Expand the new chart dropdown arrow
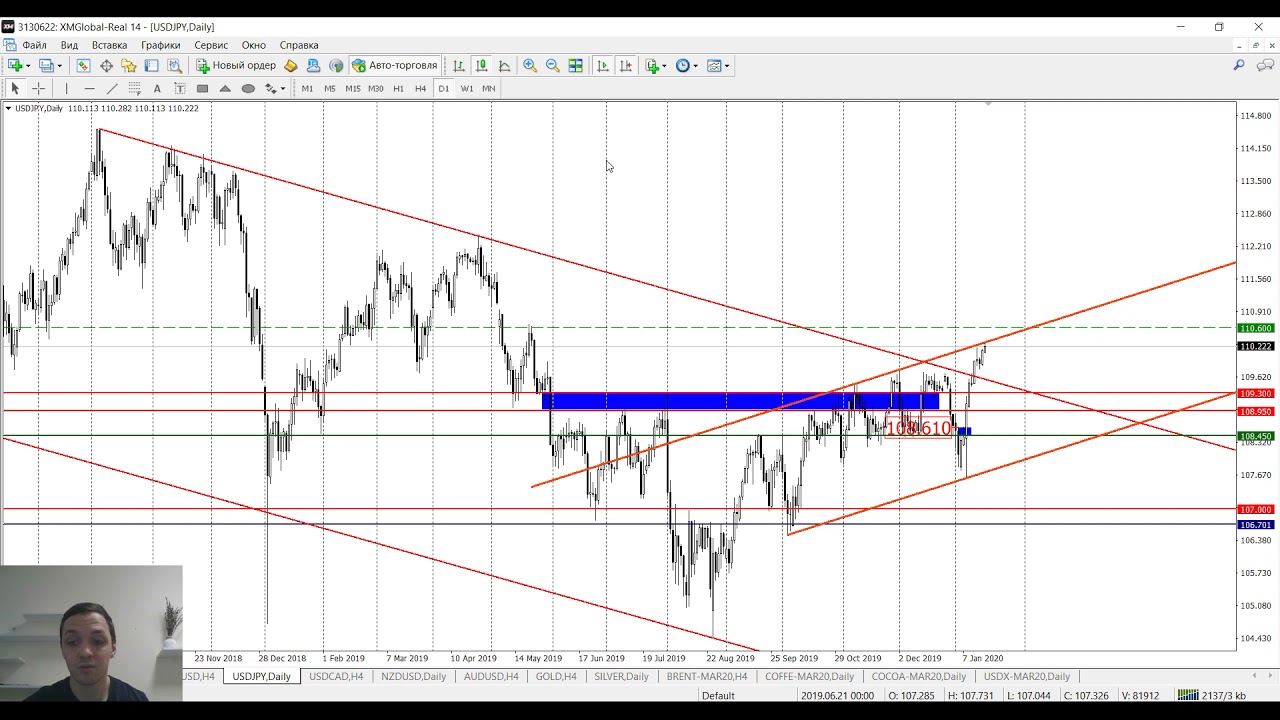This screenshot has width=1280, height=720. pyautogui.click(x=28, y=66)
